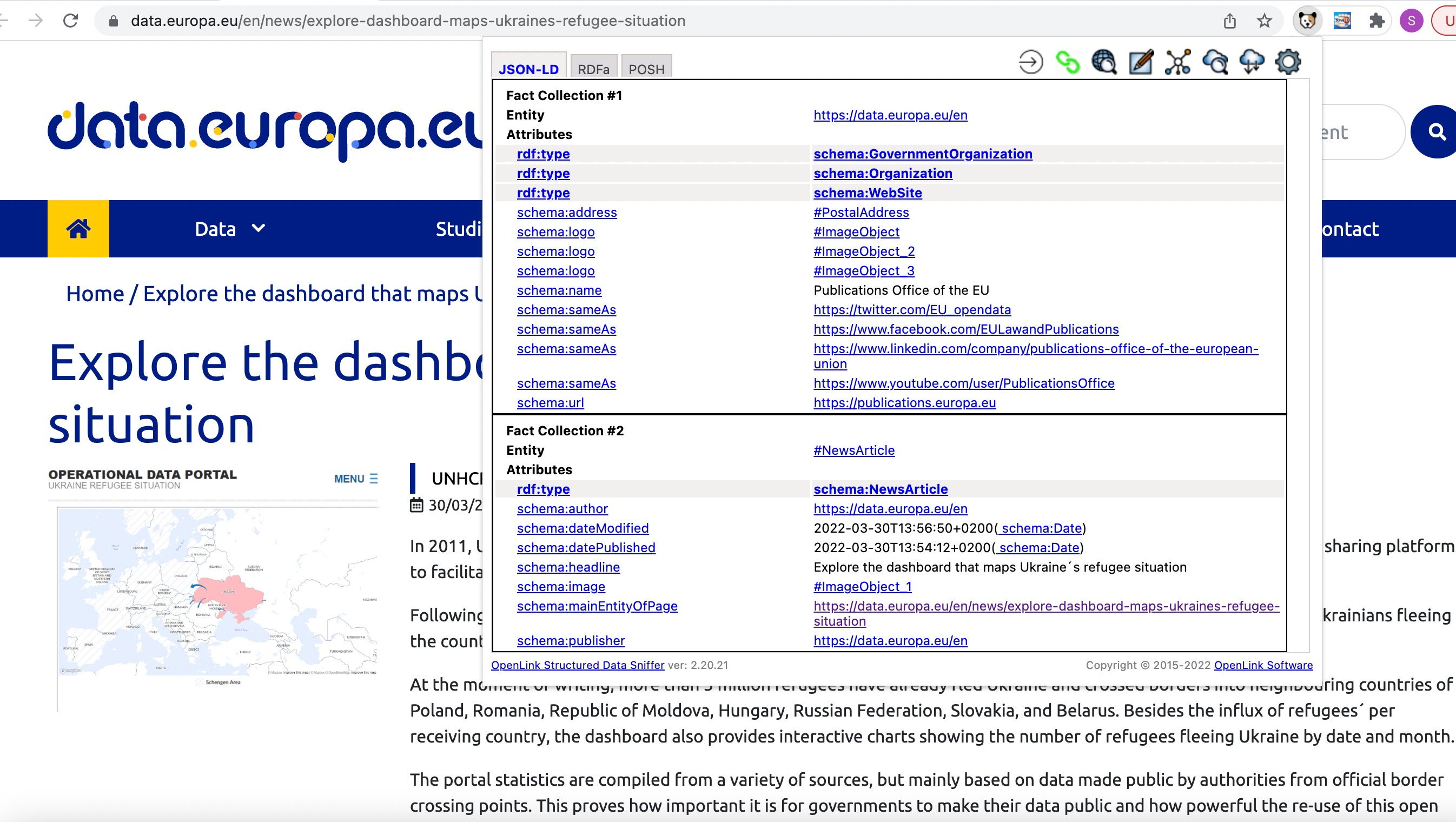Bookmark page with the star icon
Viewport: 1456px width, 822px height.
1264,22
